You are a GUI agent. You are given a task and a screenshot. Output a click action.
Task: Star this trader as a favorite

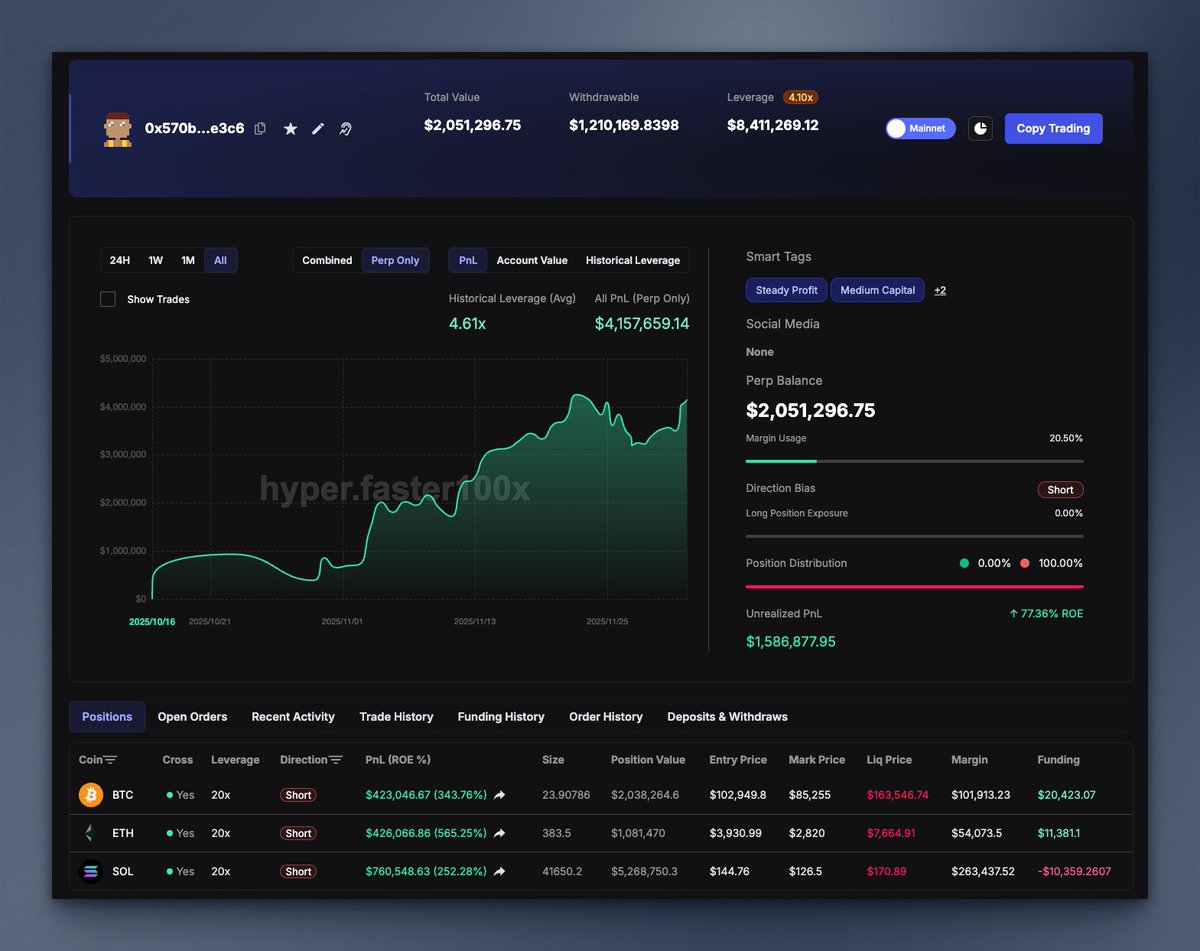click(x=290, y=128)
